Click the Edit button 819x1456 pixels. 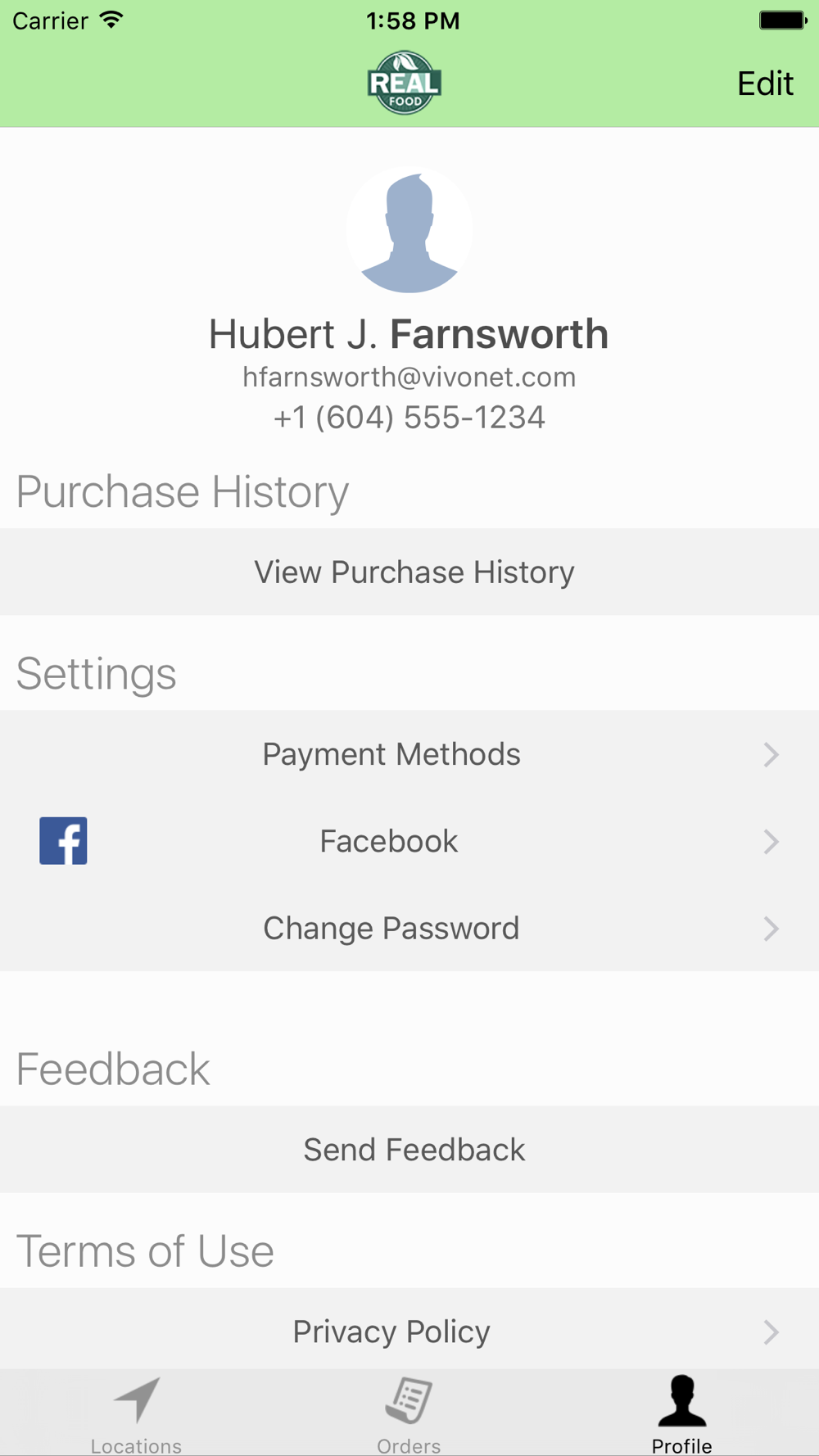[765, 84]
